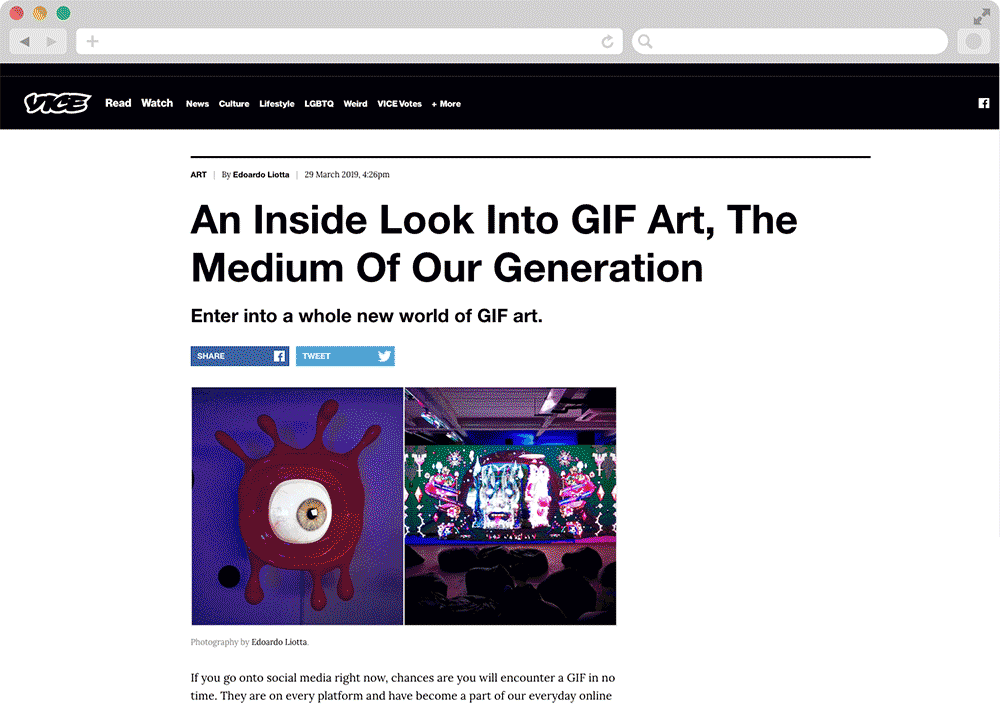Select the News menu item

pyautogui.click(x=197, y=104)
